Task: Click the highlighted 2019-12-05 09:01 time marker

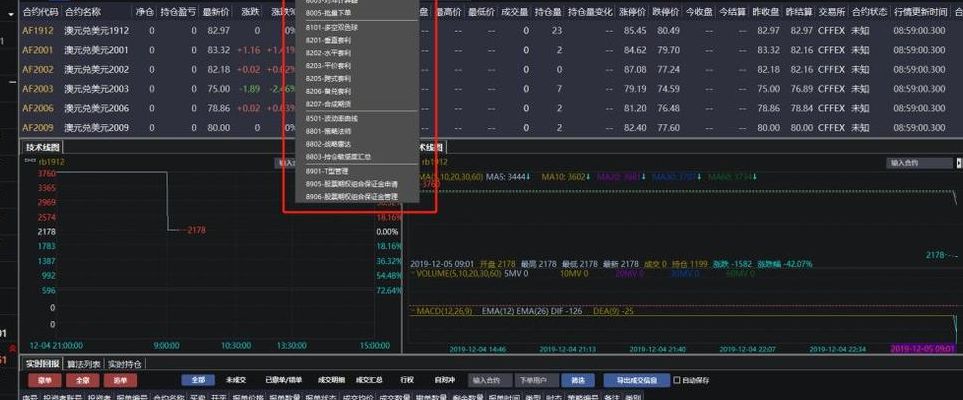Action: [x=924, y=349]
